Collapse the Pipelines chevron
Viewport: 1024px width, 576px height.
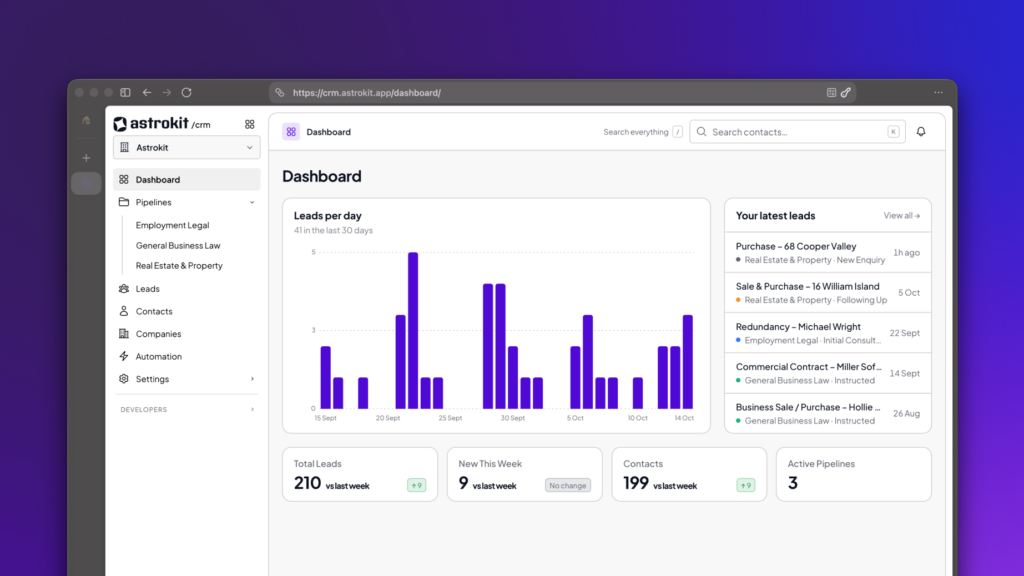[x=252, y=202]
